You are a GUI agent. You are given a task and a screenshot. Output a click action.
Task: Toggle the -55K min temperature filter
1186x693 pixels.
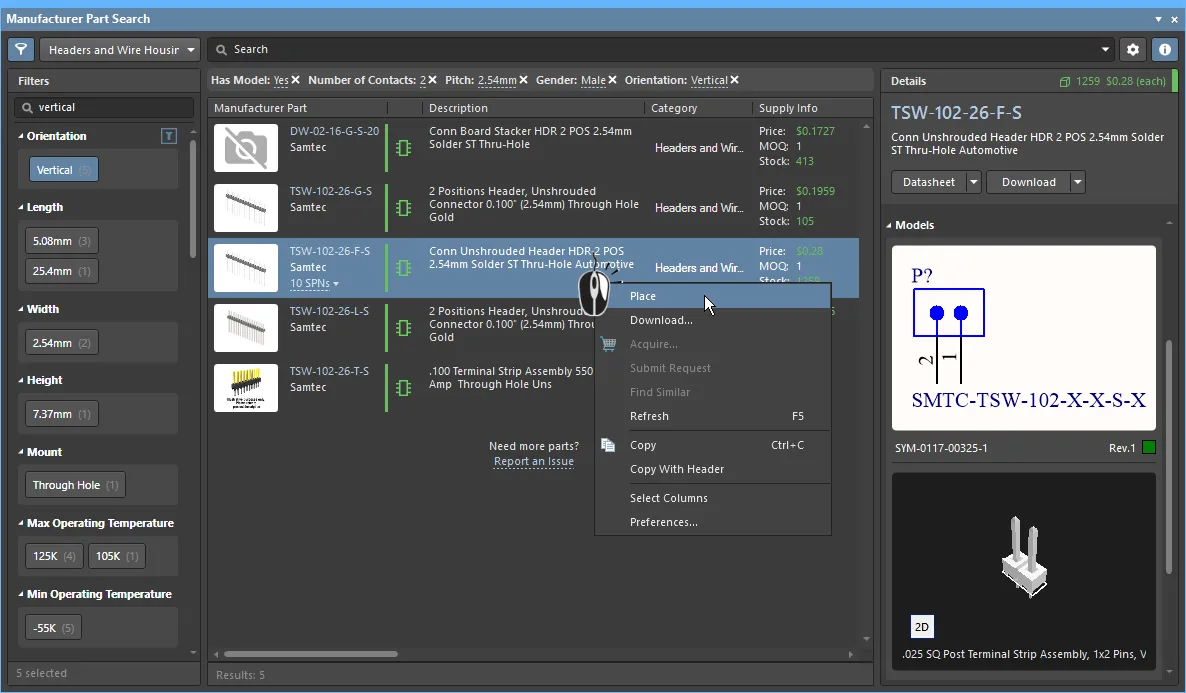[x=54, y=628]
